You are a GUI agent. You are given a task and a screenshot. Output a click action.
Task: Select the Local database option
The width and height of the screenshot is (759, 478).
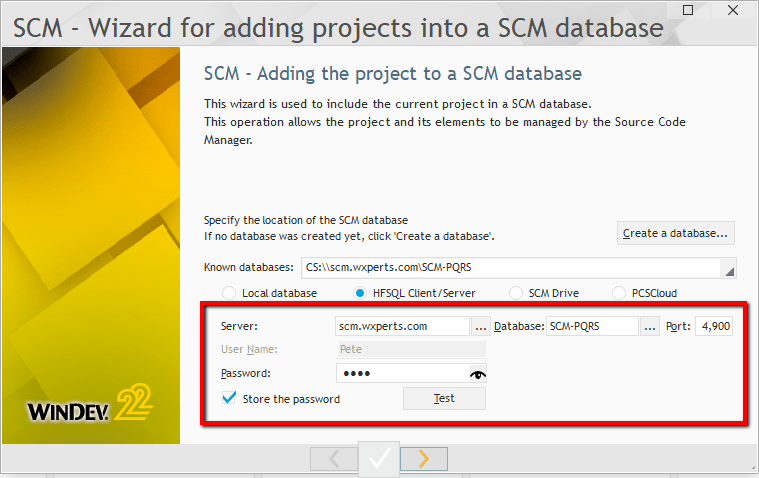tap(229, 293)
